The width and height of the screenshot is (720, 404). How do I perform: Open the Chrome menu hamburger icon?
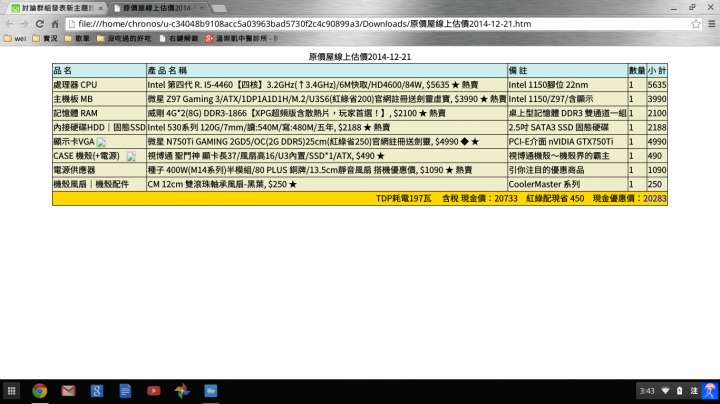tap(711, 24)
